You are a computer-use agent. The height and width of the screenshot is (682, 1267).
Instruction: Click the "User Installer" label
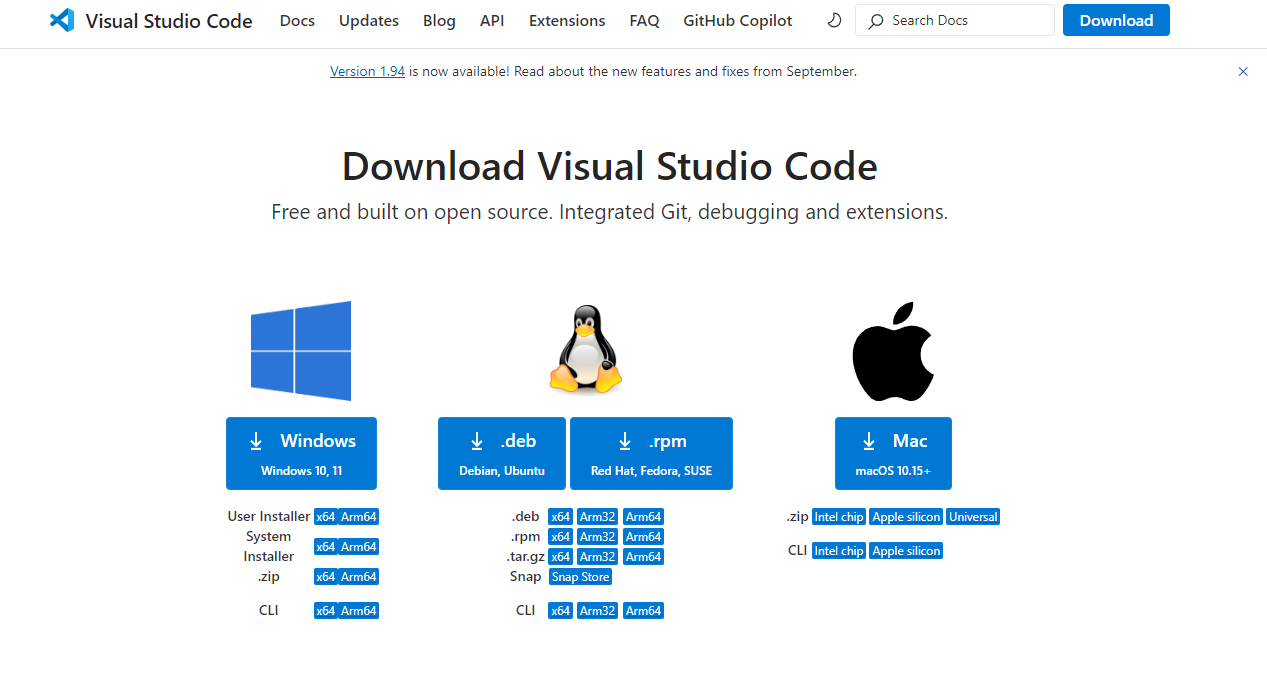(269, 517)
